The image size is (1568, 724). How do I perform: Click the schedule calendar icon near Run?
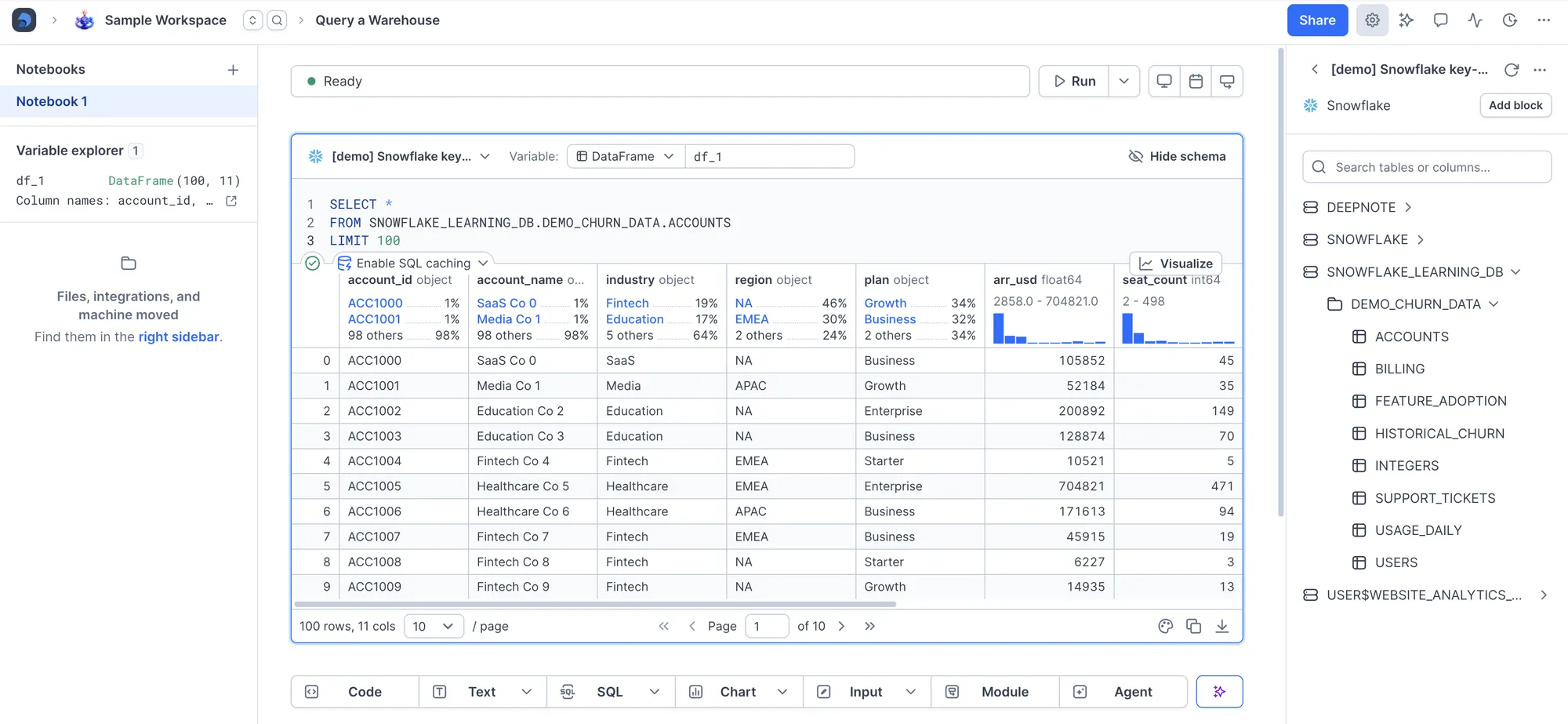point(1196,81)
